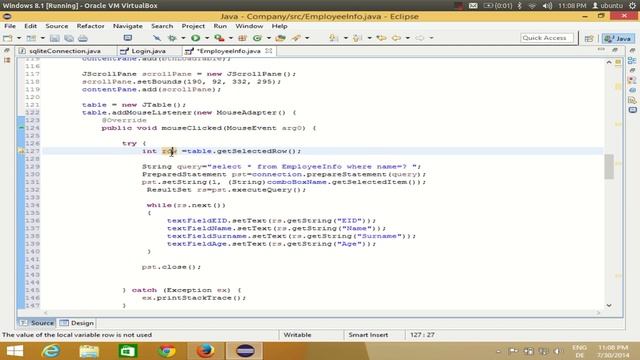The height and width of the screenshot is (360, 640).
Task: Open the New Java Class dropdown arrow
Action: tap(269, 38)
